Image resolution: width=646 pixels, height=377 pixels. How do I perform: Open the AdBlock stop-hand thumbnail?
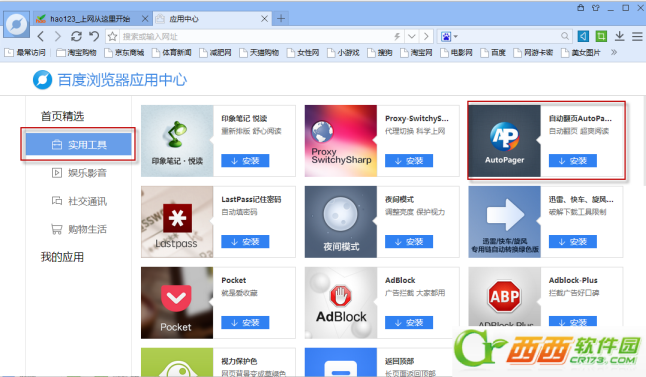tap(341, 302)
